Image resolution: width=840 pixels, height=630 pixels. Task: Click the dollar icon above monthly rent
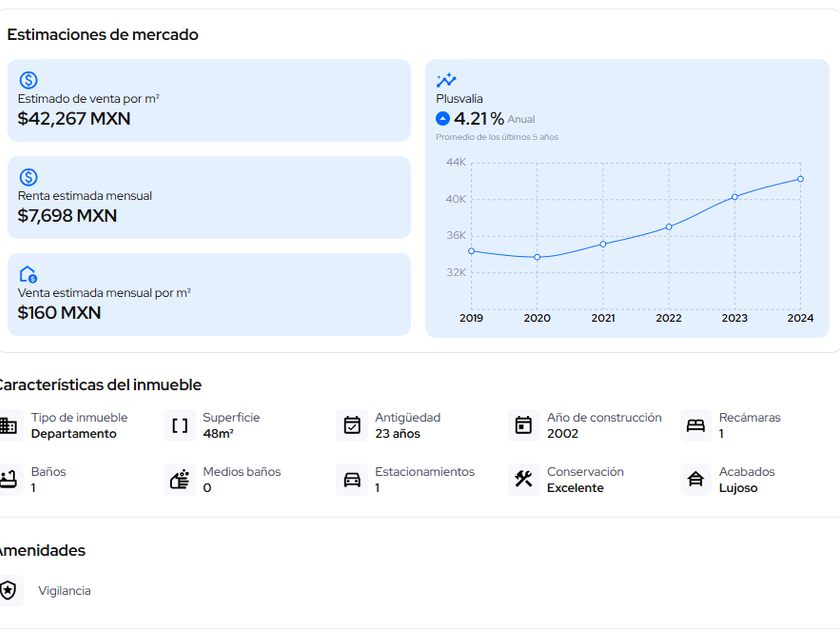pos(28,177)
